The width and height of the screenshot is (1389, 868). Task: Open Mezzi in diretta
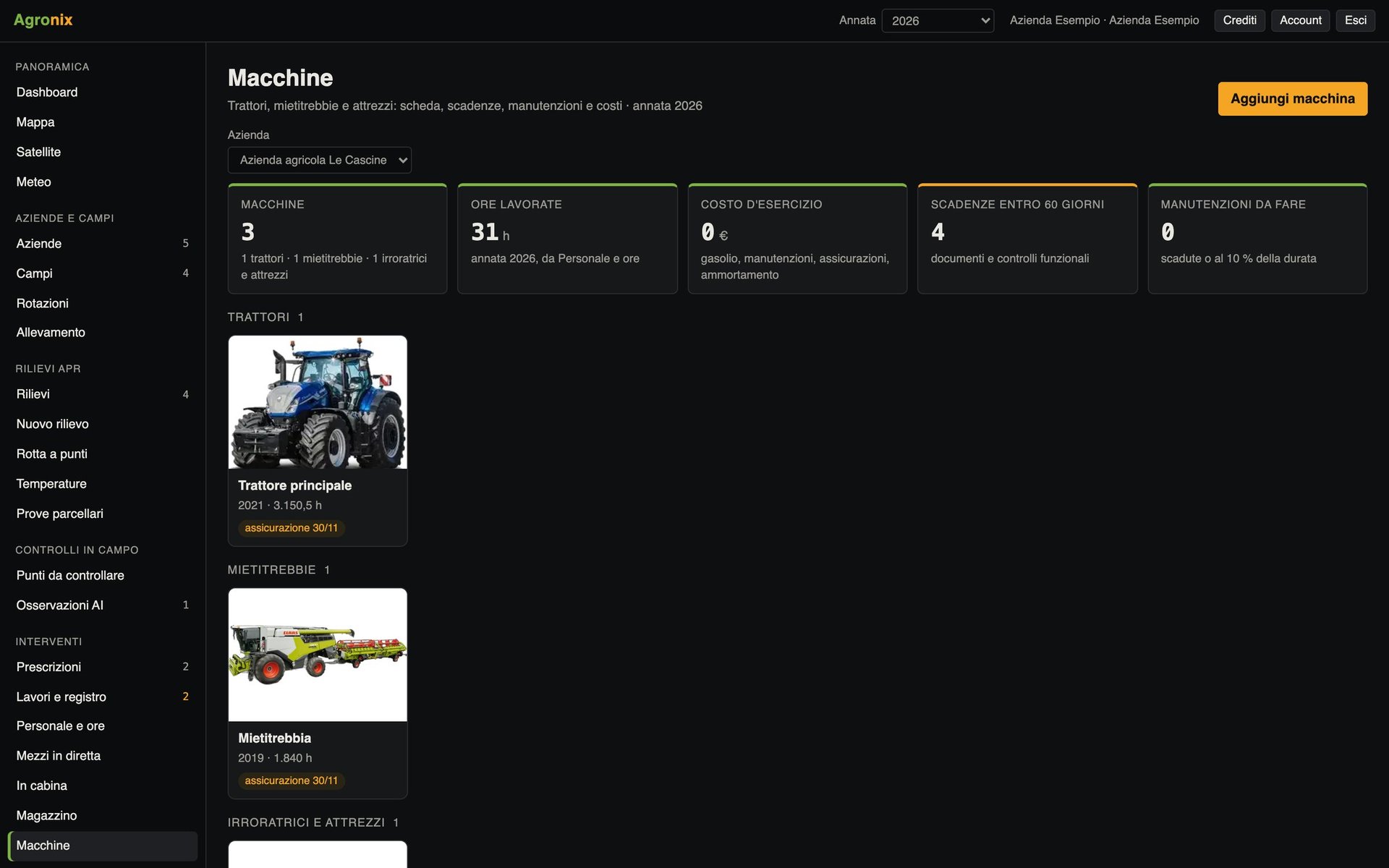(x=102, y=756)
